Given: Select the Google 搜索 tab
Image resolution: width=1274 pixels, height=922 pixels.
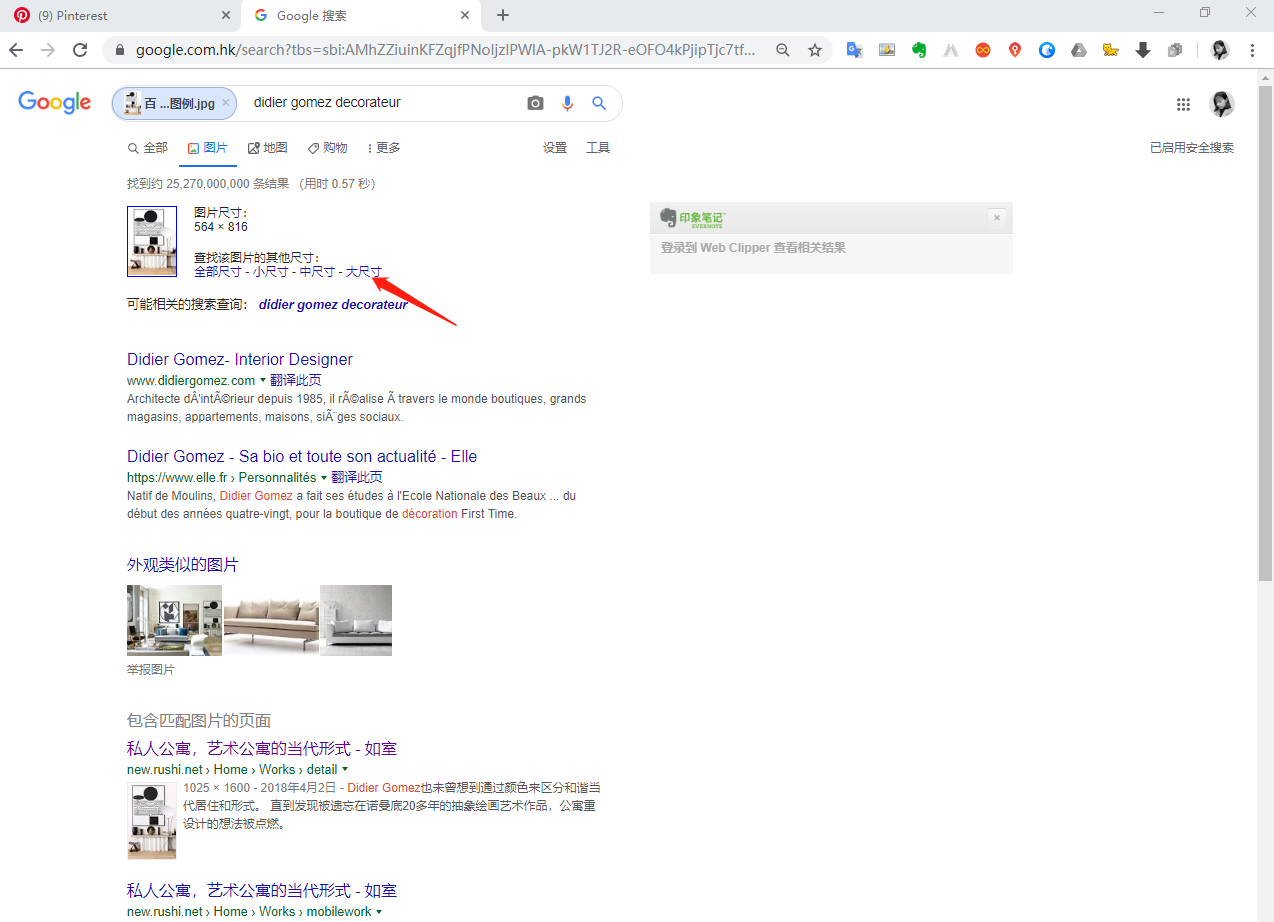Looking at the screenshot, I should click(361, 15).
